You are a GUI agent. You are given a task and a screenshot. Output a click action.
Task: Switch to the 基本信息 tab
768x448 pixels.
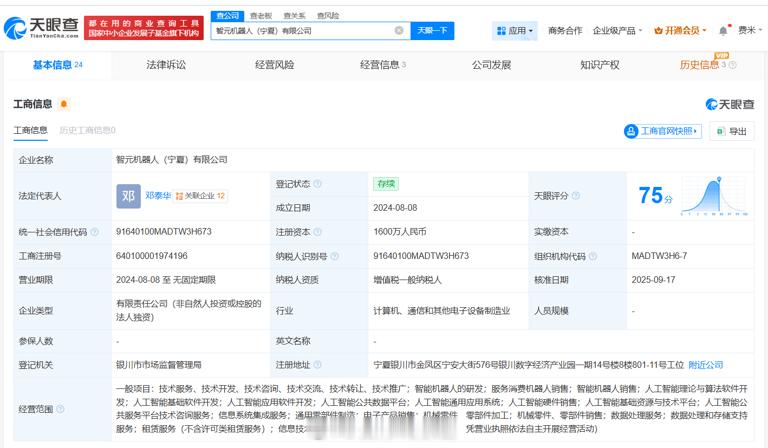[58, 65]
